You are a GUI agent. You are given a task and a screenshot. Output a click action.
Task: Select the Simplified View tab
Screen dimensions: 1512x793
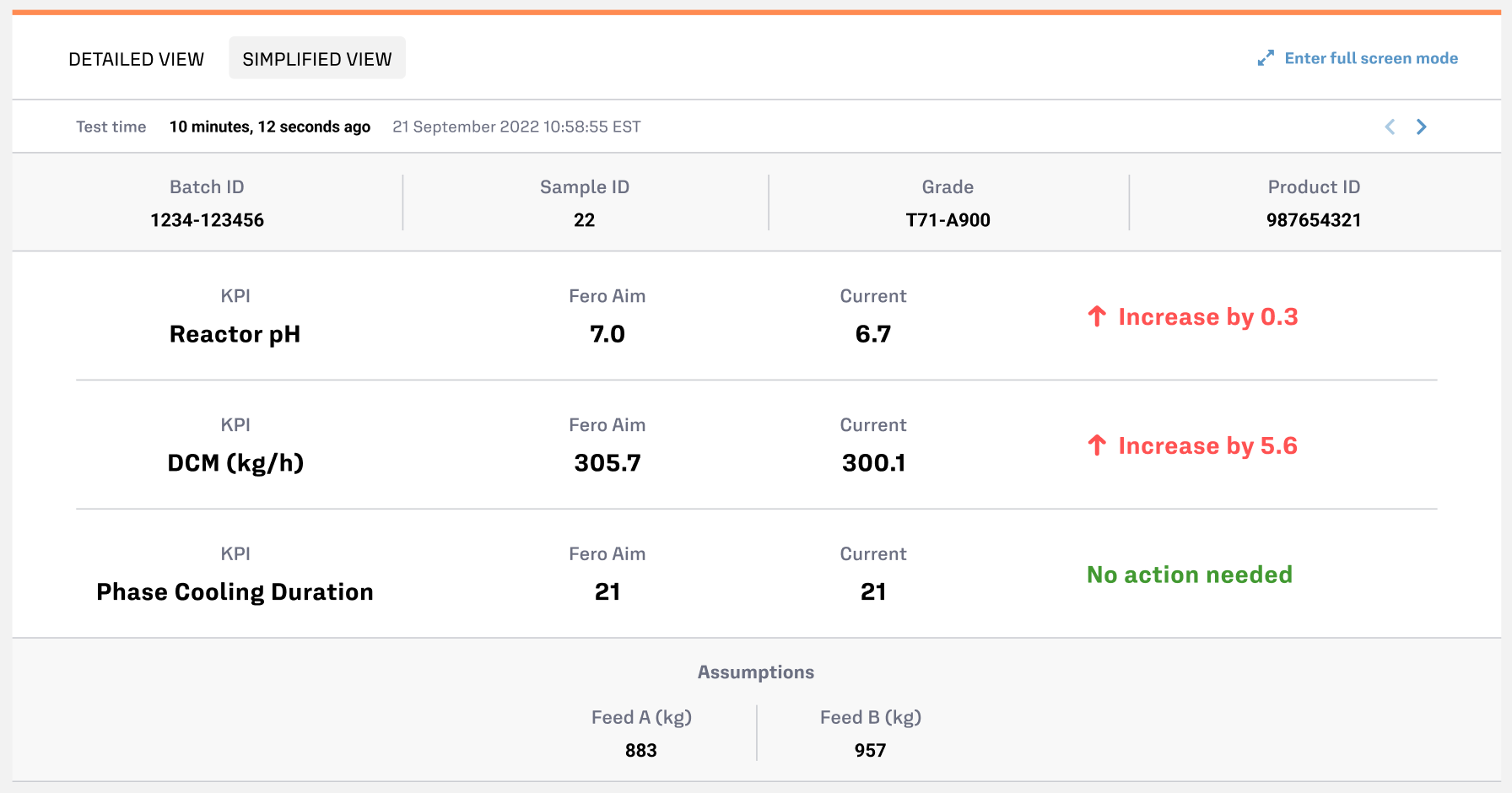tap(317, 59)
